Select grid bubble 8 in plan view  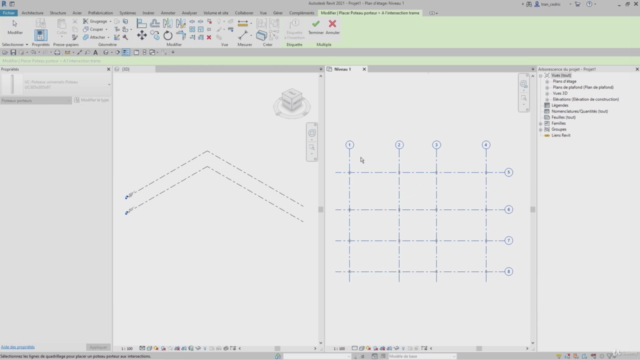click(509, 271)
